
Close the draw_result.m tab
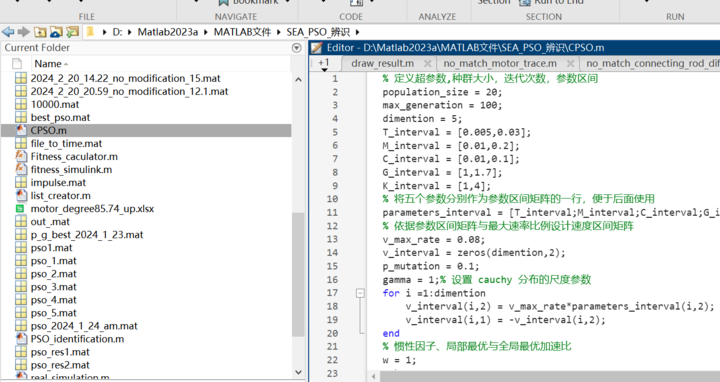coord(428,63)
